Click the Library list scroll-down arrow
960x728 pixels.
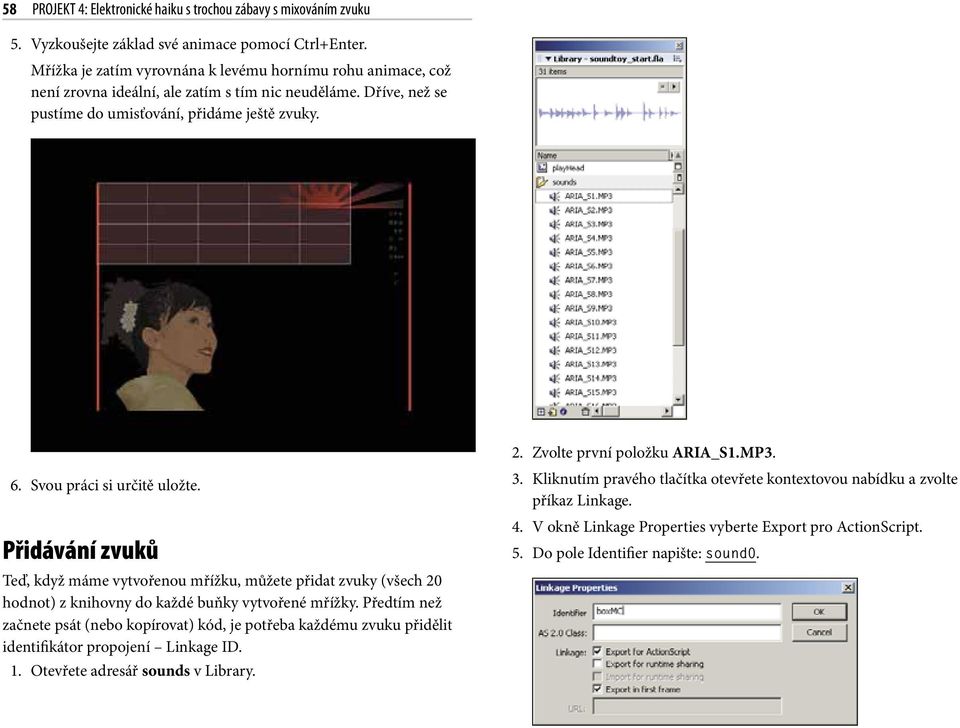(678, 399)
